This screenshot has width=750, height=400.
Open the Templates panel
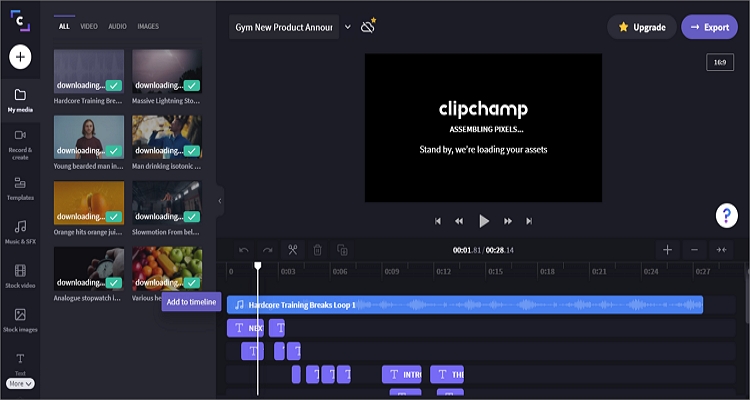click(x=20, y=189)
